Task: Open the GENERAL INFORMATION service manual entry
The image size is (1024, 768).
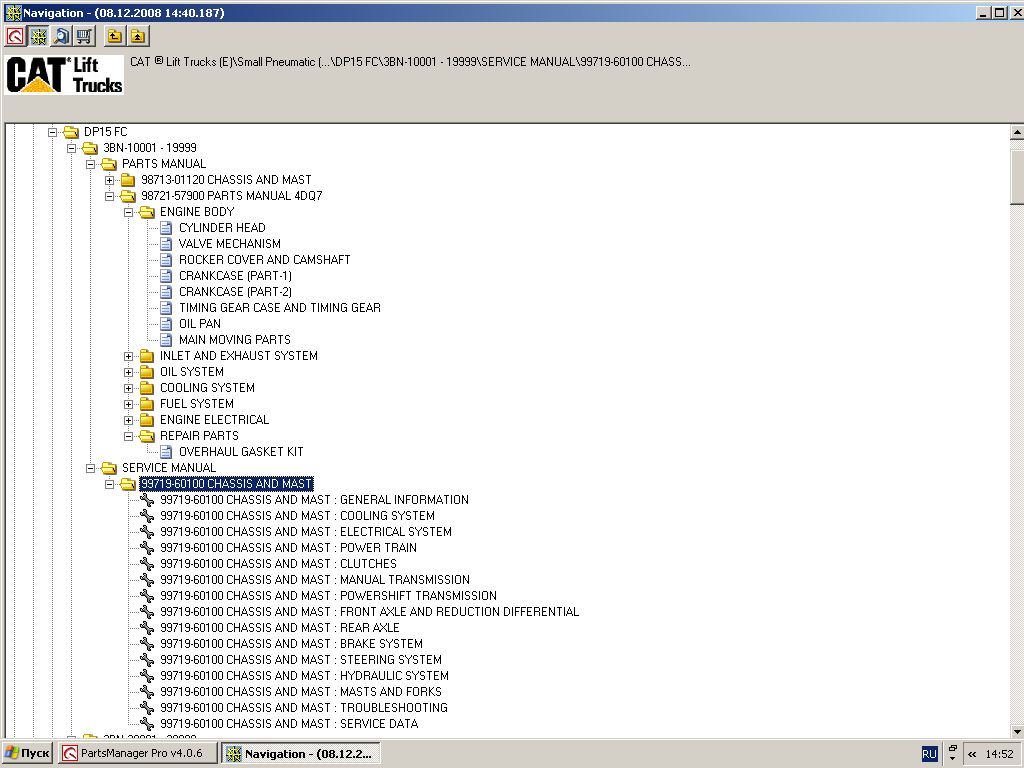Action: tap(314, 500)
